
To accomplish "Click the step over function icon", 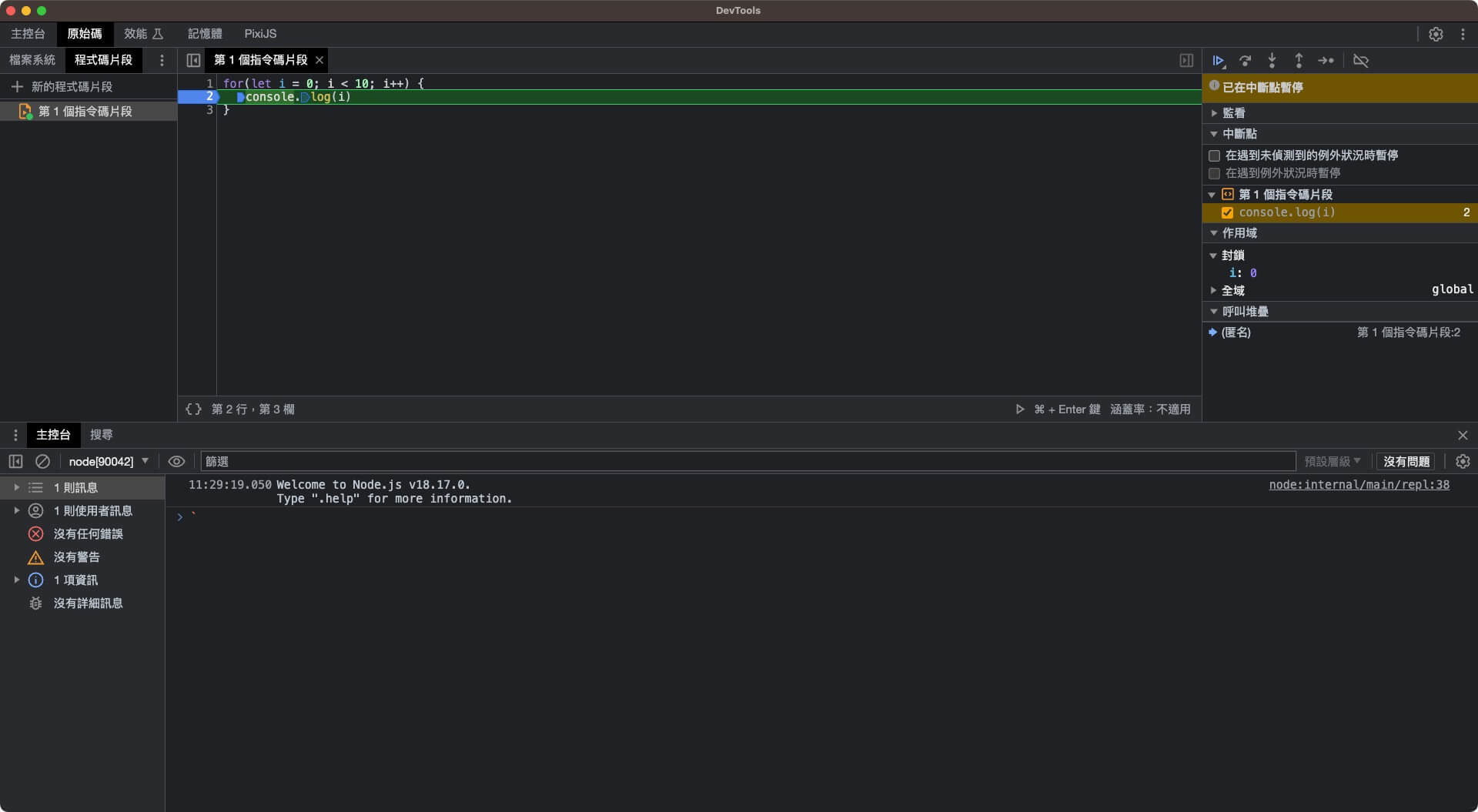I will (x=1245, y=60).
